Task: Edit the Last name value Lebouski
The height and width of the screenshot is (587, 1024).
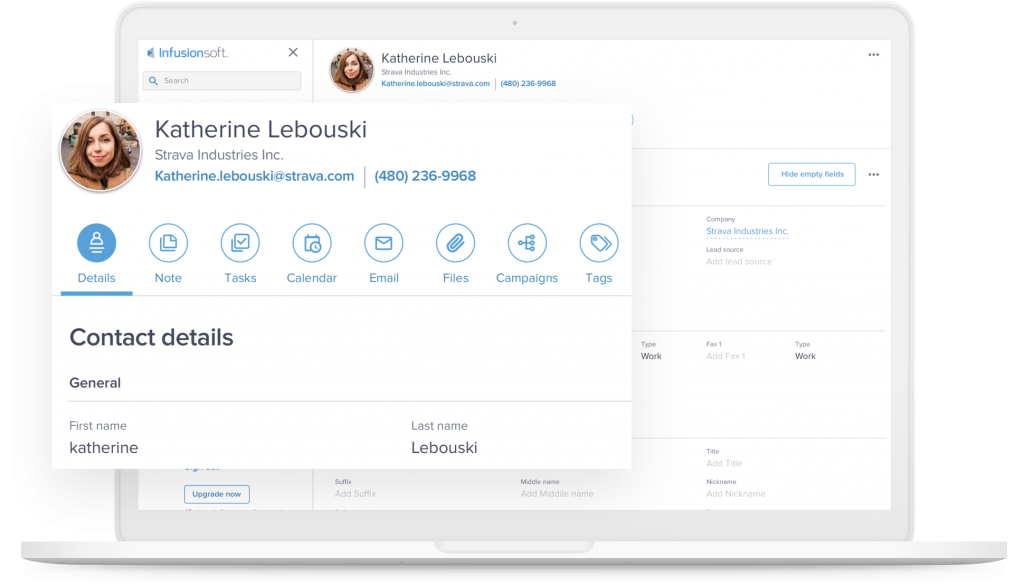Action: tap(444, 448)
